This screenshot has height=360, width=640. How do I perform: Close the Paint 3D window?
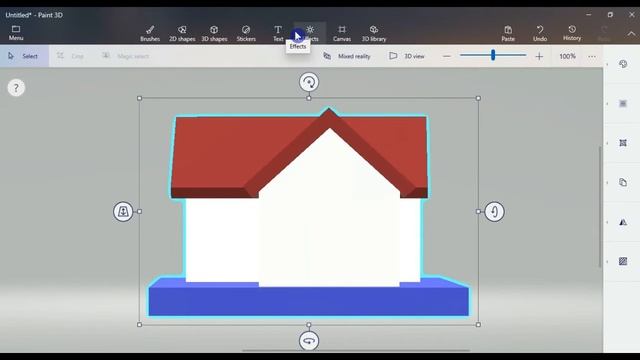click(x=631, y=15)
